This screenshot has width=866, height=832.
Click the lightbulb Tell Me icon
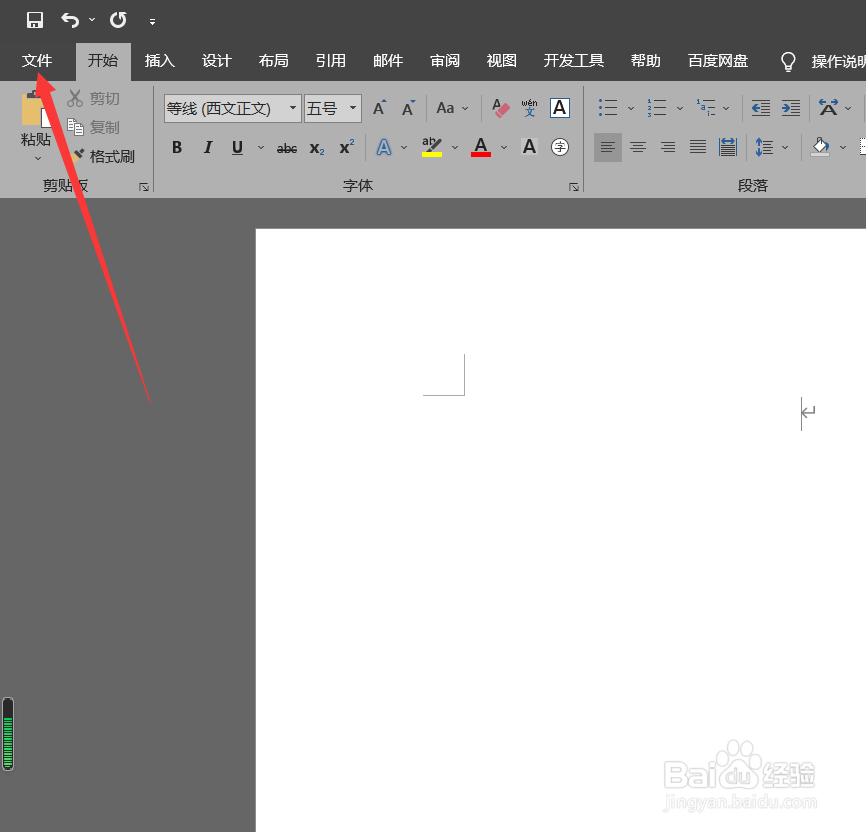pyautogui.click(x=788, y=61)
